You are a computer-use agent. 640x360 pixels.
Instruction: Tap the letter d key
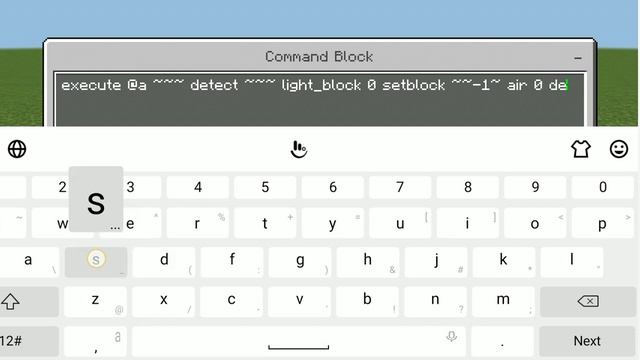point(164,262)
